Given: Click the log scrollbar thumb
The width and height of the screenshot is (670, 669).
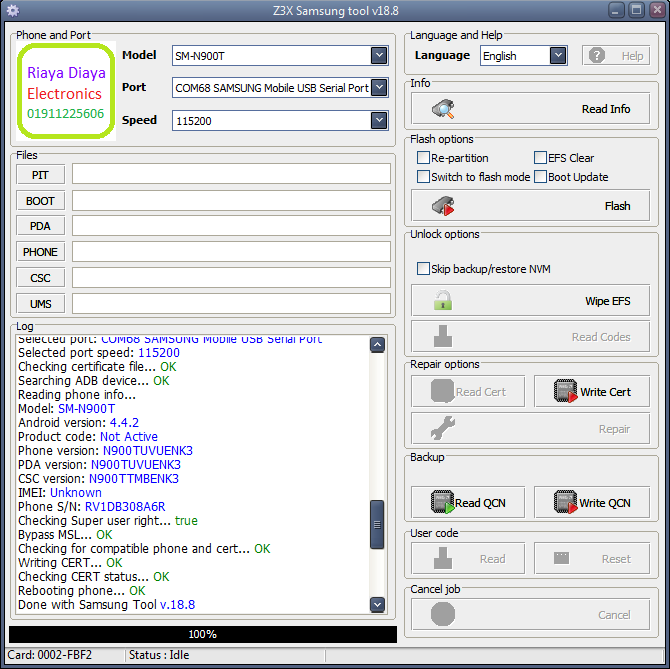Looking at the screenshot, I should coord(377,525).
